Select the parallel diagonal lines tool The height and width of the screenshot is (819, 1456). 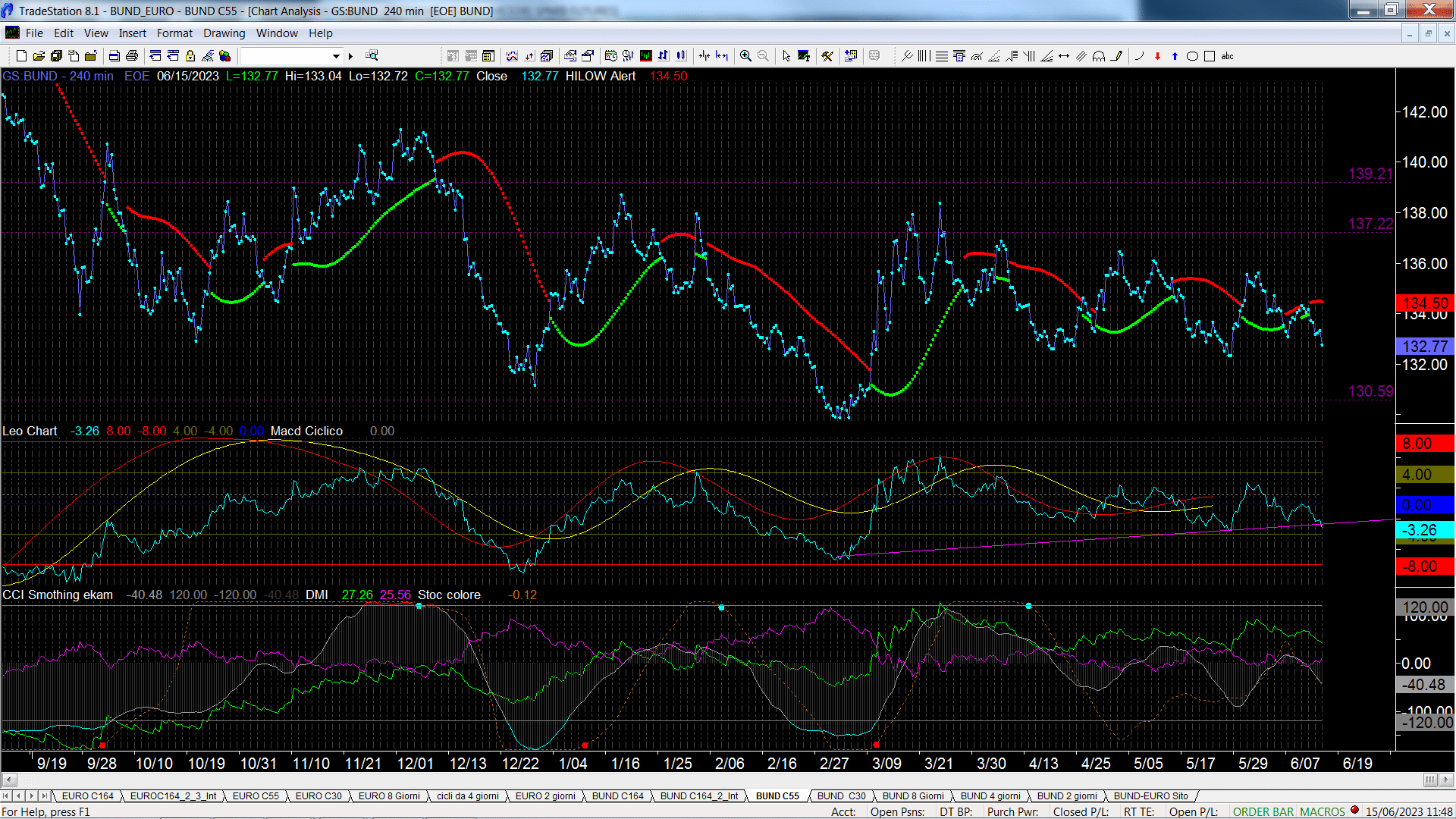coord(1081,56)
